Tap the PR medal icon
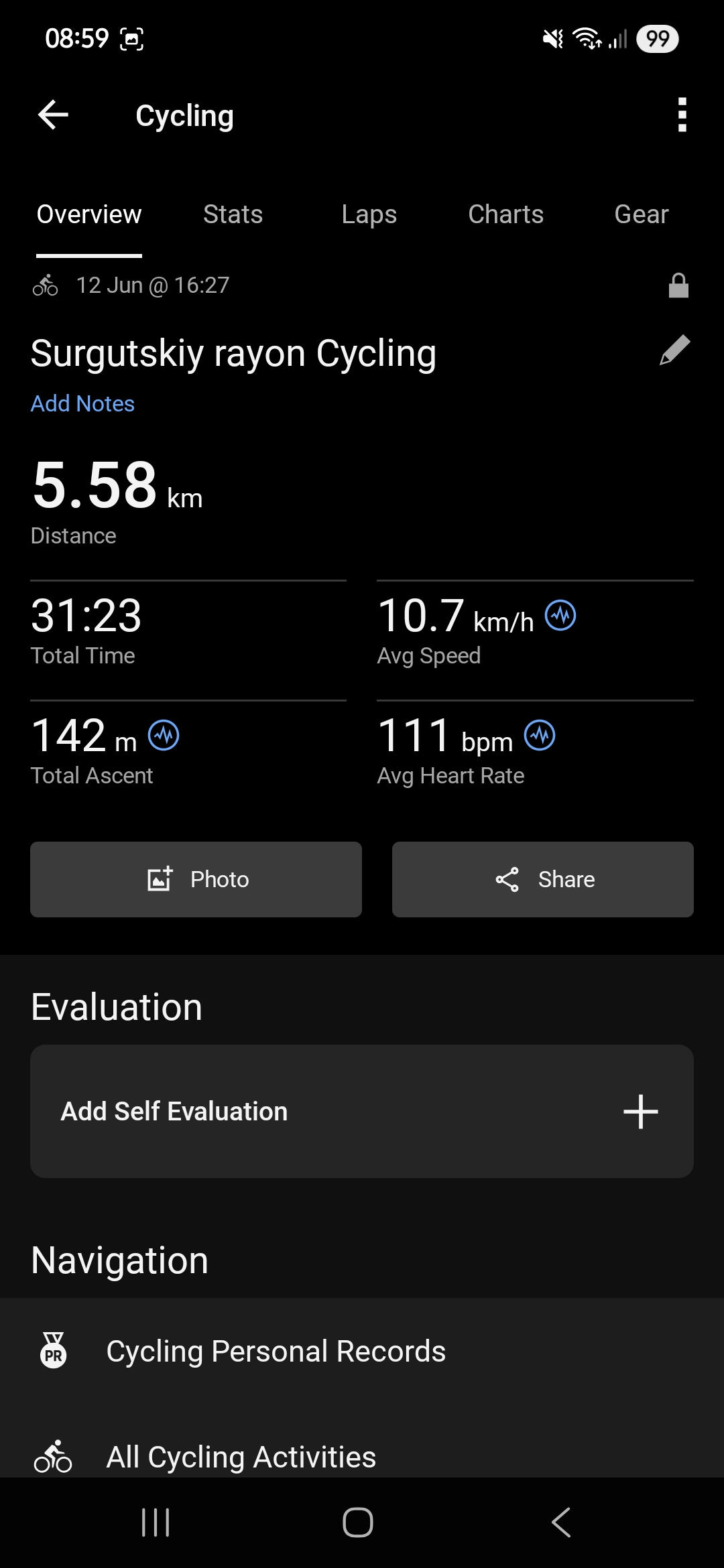 point(54,1350)
